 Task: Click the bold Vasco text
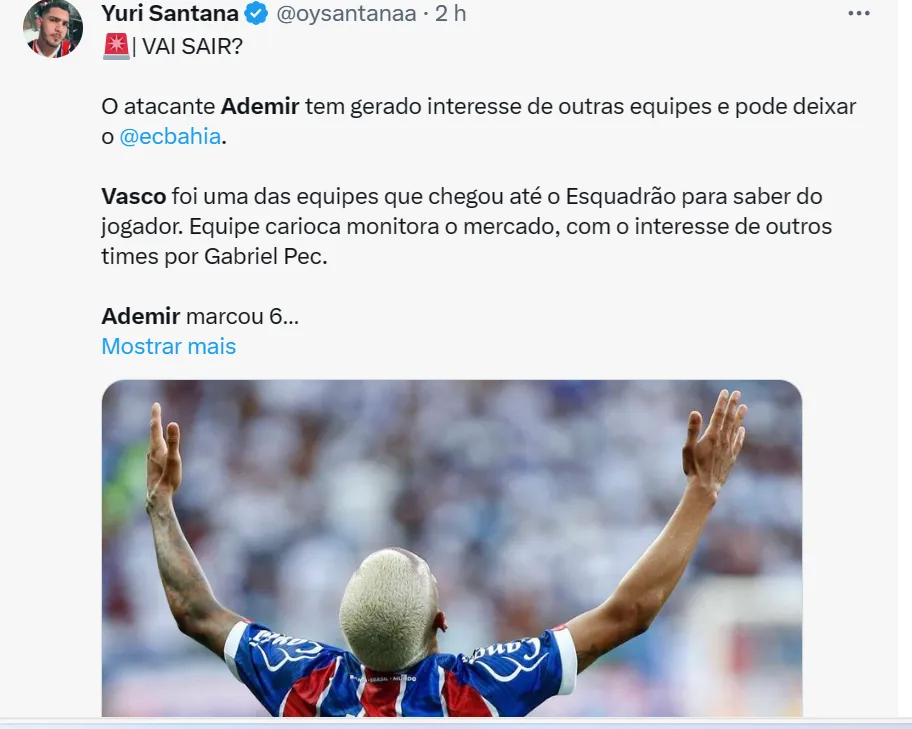(134, 196)
